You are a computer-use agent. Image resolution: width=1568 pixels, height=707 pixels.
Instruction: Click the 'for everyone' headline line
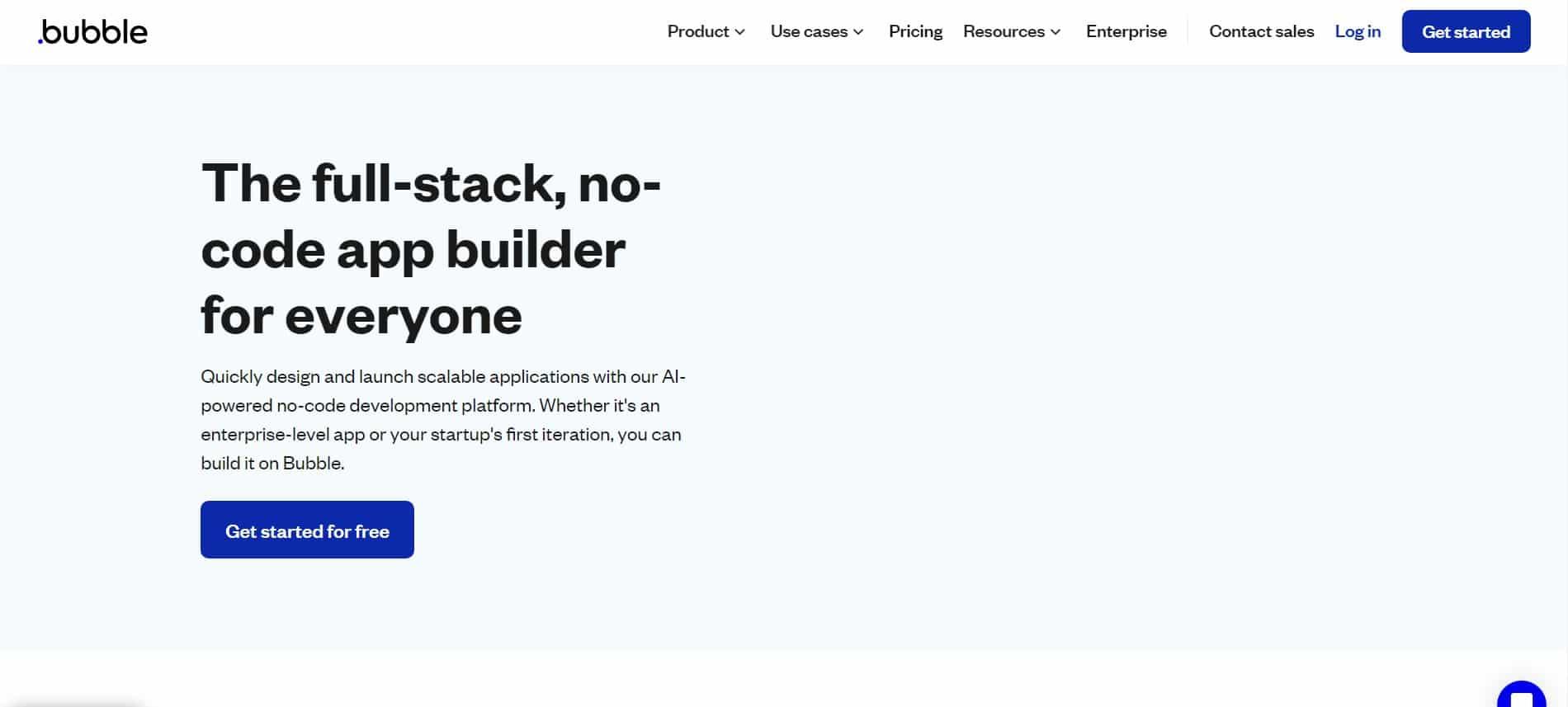pyautogui.click(x=361, y=316)
